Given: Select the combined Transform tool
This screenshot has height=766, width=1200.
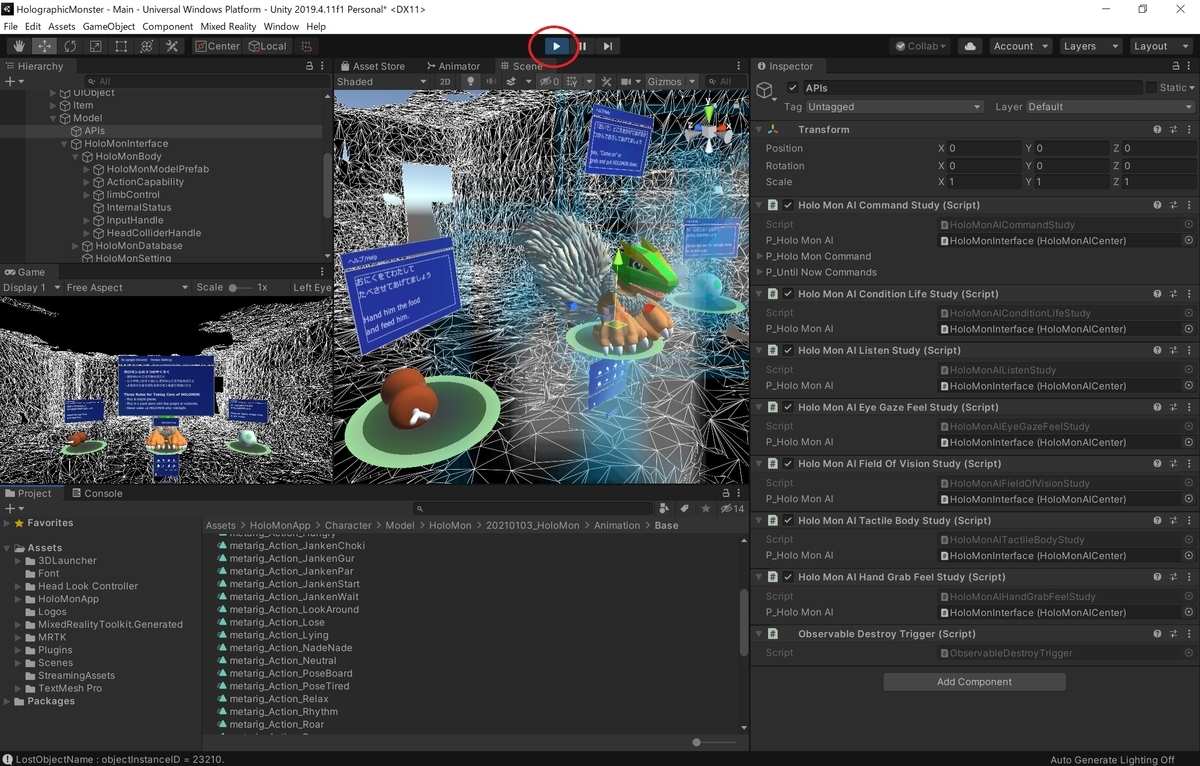Looking at the screenshot, I should tap(147, 46).
